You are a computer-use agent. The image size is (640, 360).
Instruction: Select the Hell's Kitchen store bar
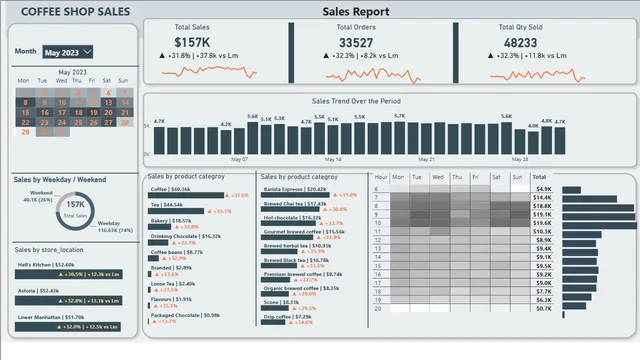pos(69,274)
